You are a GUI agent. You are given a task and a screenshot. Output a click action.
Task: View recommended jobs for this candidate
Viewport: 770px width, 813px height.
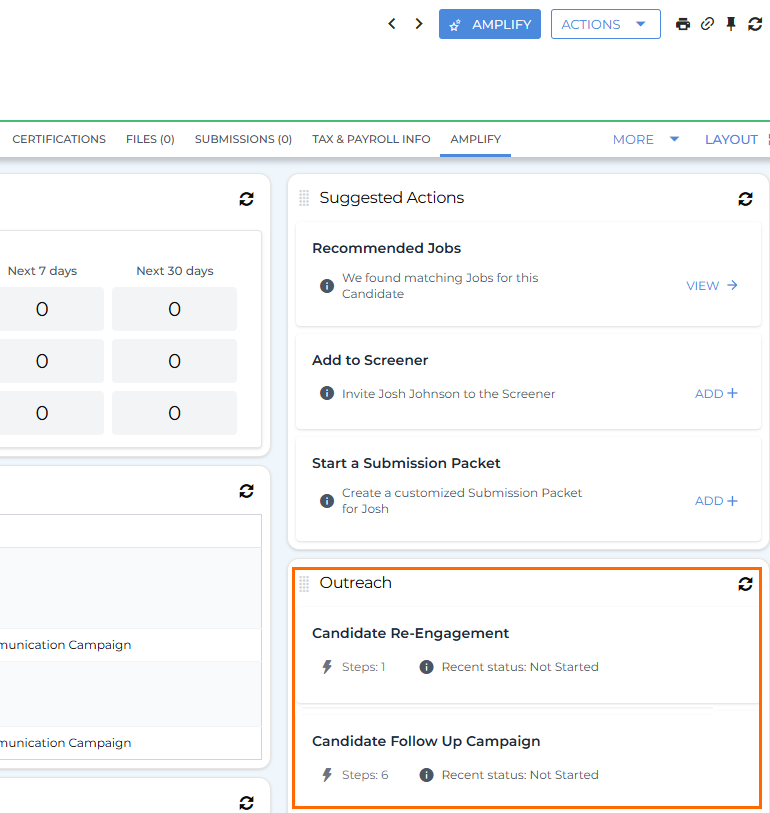(712, 286)
